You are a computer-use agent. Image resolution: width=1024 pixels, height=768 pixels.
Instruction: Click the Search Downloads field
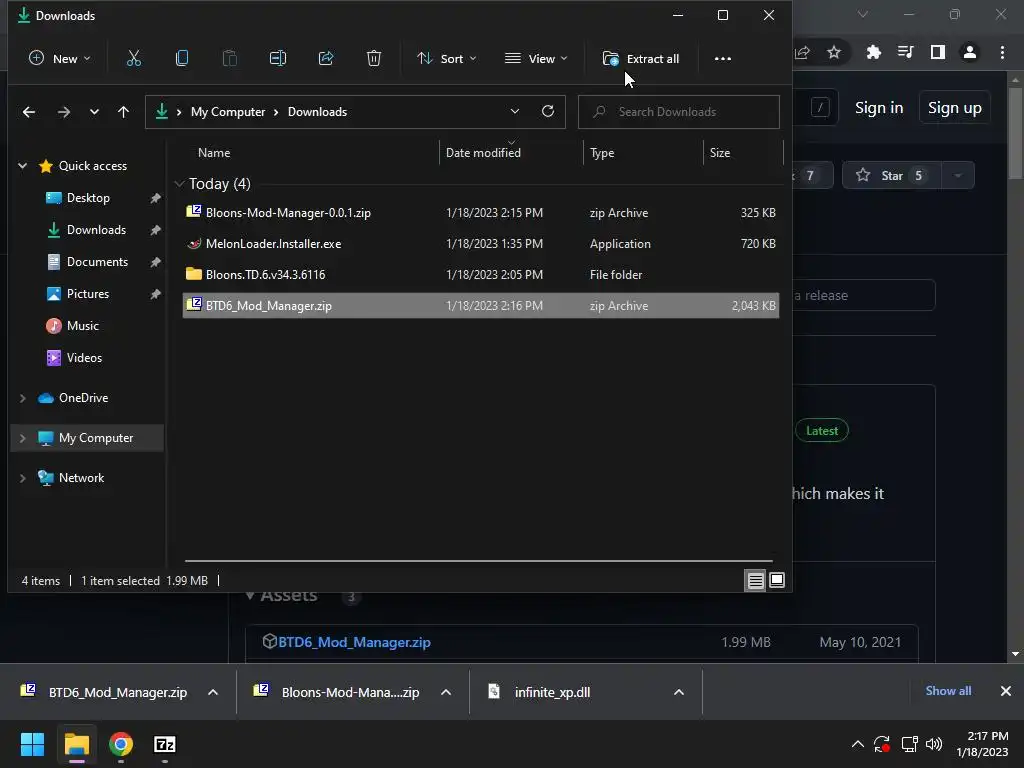679,112
